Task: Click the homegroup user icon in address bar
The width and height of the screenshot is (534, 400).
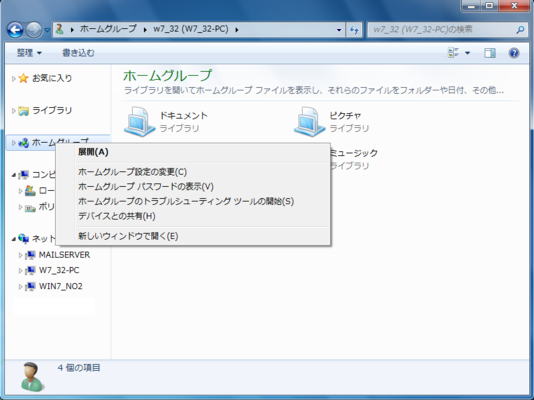Action: coord(60,30)
